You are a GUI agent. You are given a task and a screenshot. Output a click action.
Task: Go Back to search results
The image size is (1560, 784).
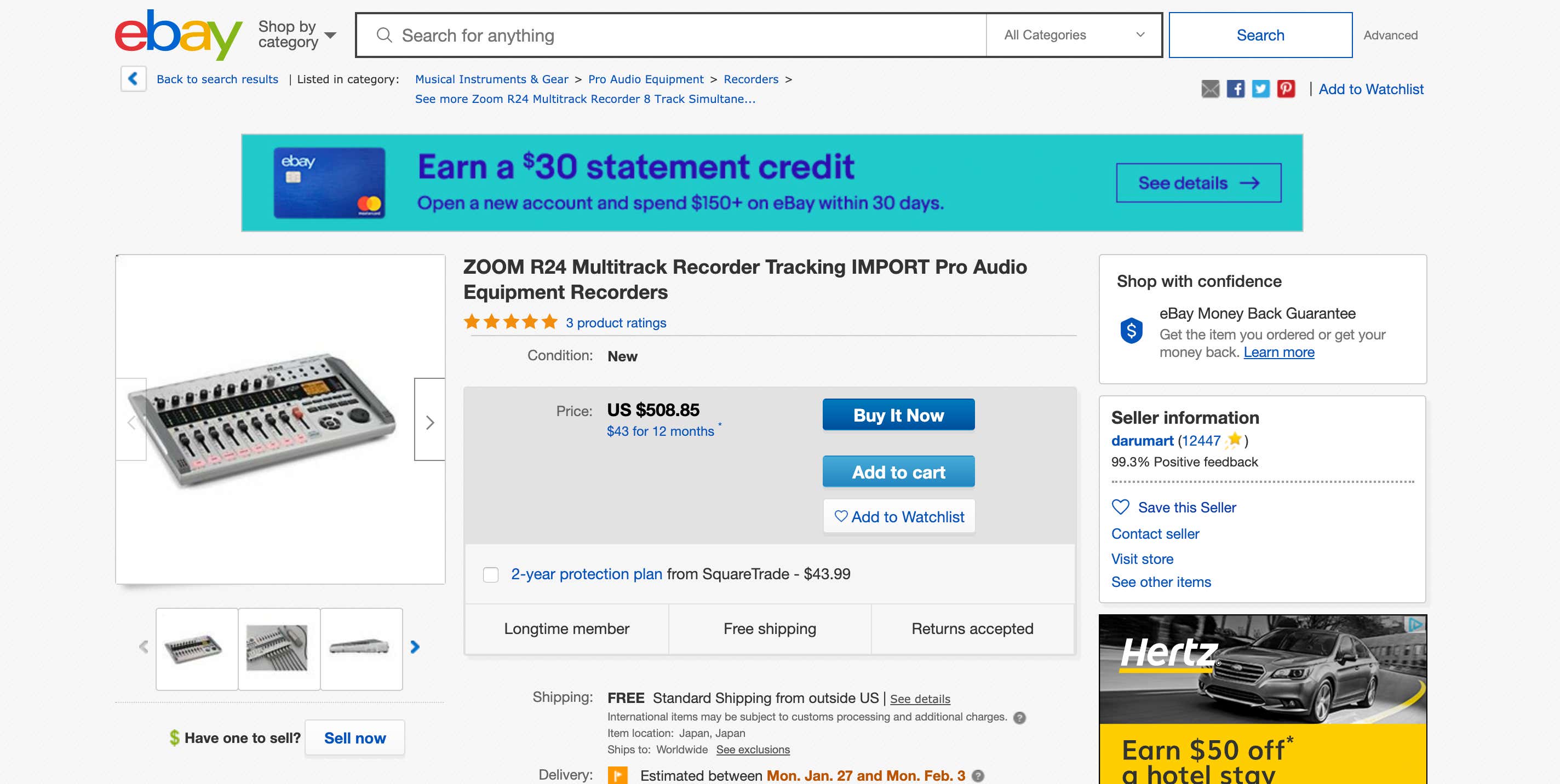coord(217,79)
